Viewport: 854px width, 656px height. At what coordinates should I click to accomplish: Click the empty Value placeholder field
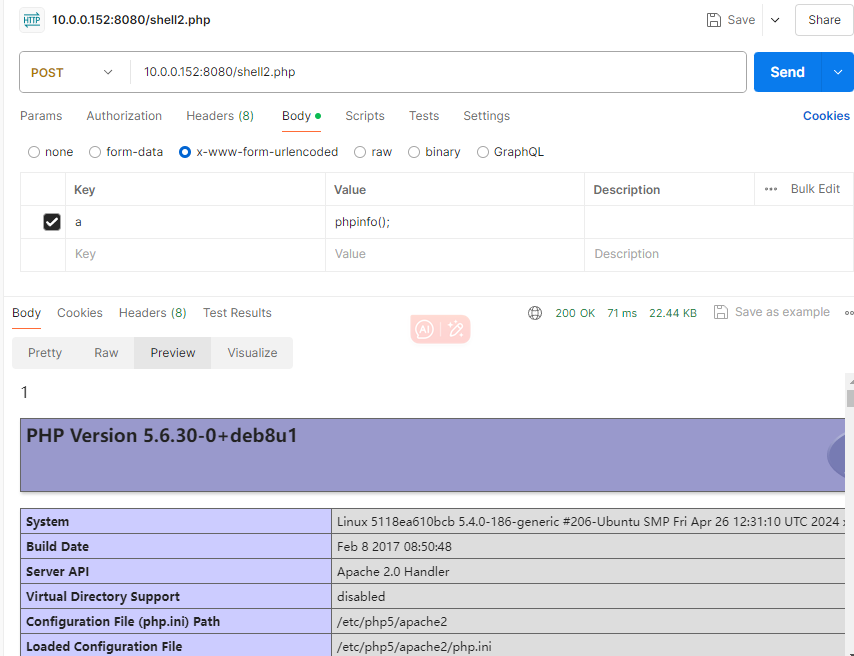tap(454, 254)
